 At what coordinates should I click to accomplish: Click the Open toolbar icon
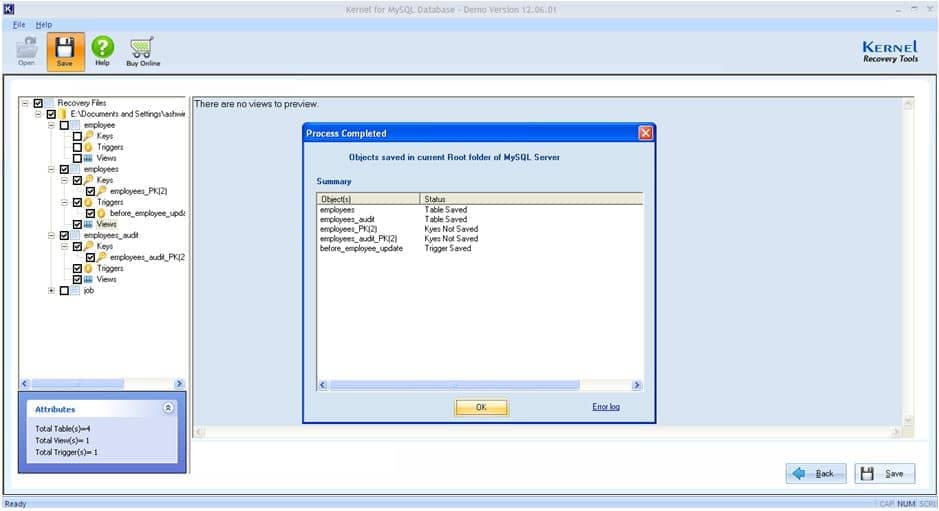coord(26,52)
